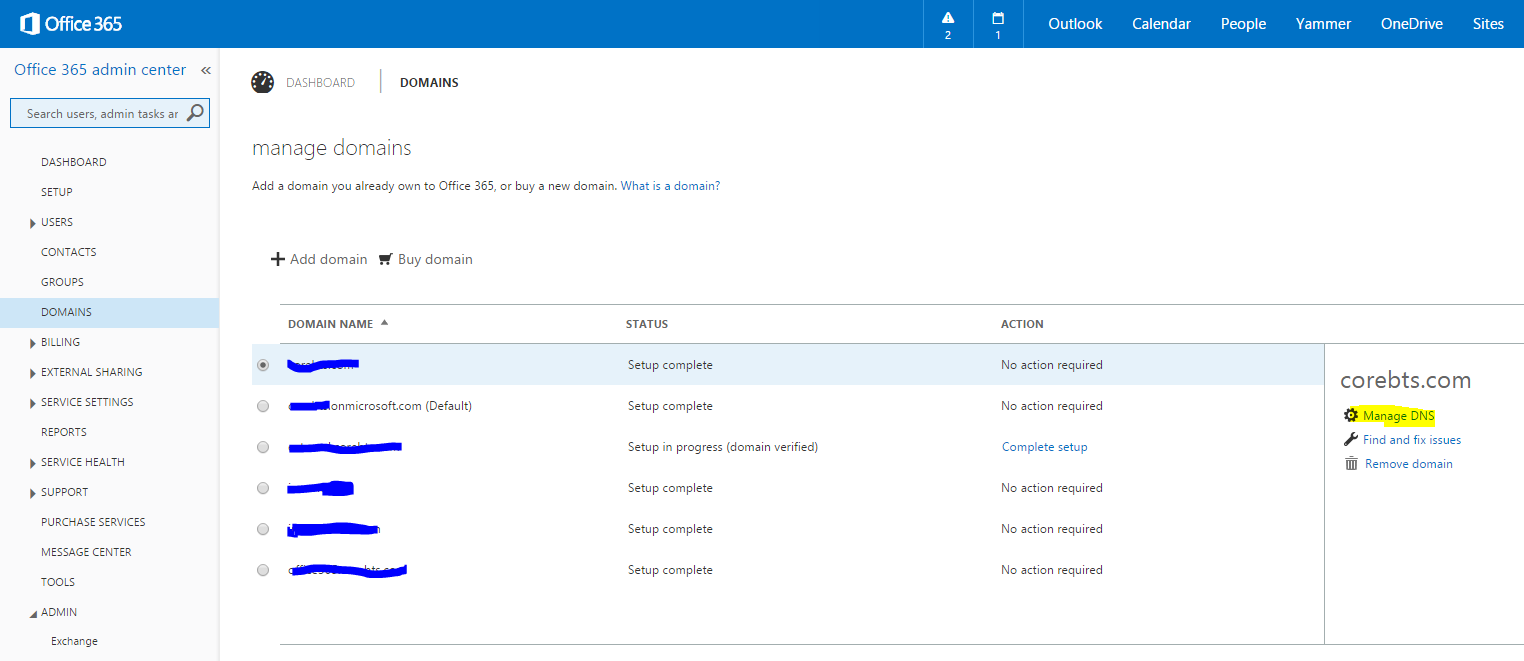The height and width of the screenshot is (661, 1524).
Task: Click the Office 365 logo
Action: [71, 24]
